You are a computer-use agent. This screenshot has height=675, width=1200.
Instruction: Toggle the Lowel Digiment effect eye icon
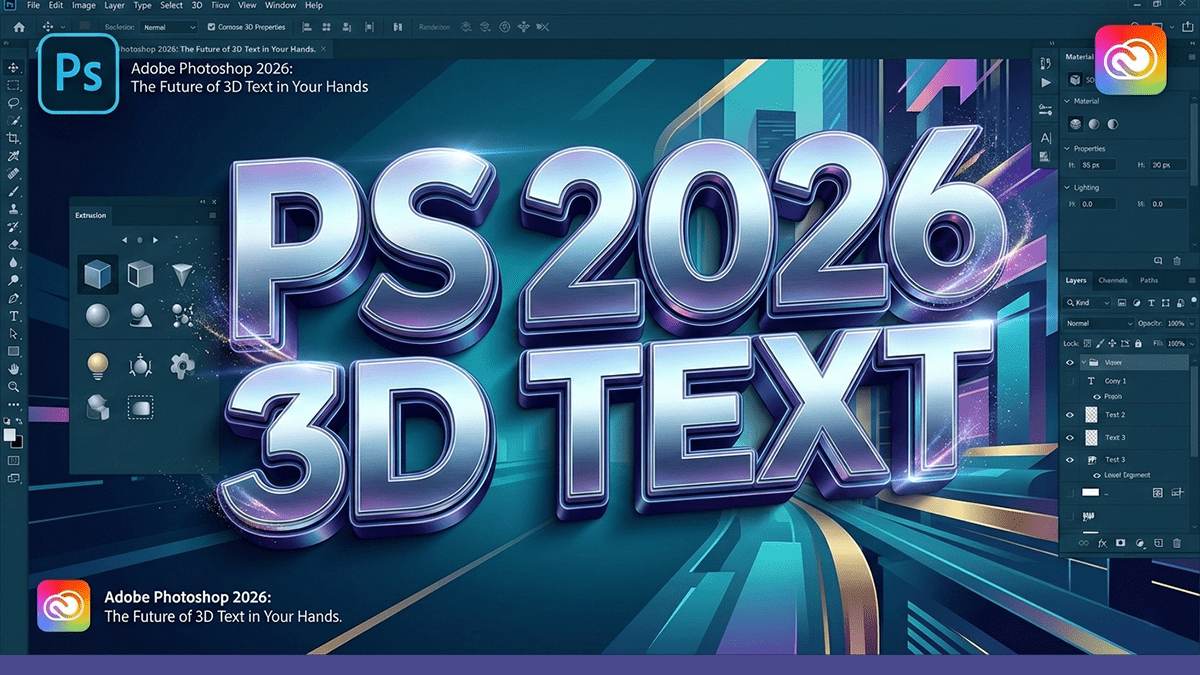click(1097, 475)
